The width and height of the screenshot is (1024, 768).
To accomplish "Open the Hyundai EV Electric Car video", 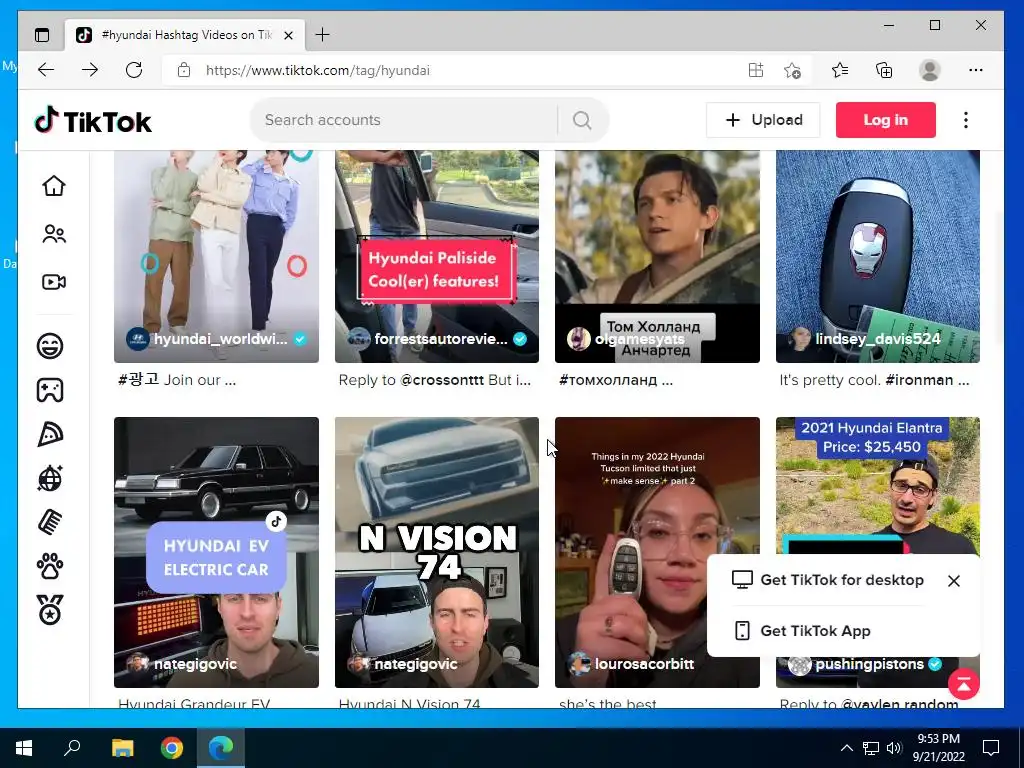I will 216,552.
